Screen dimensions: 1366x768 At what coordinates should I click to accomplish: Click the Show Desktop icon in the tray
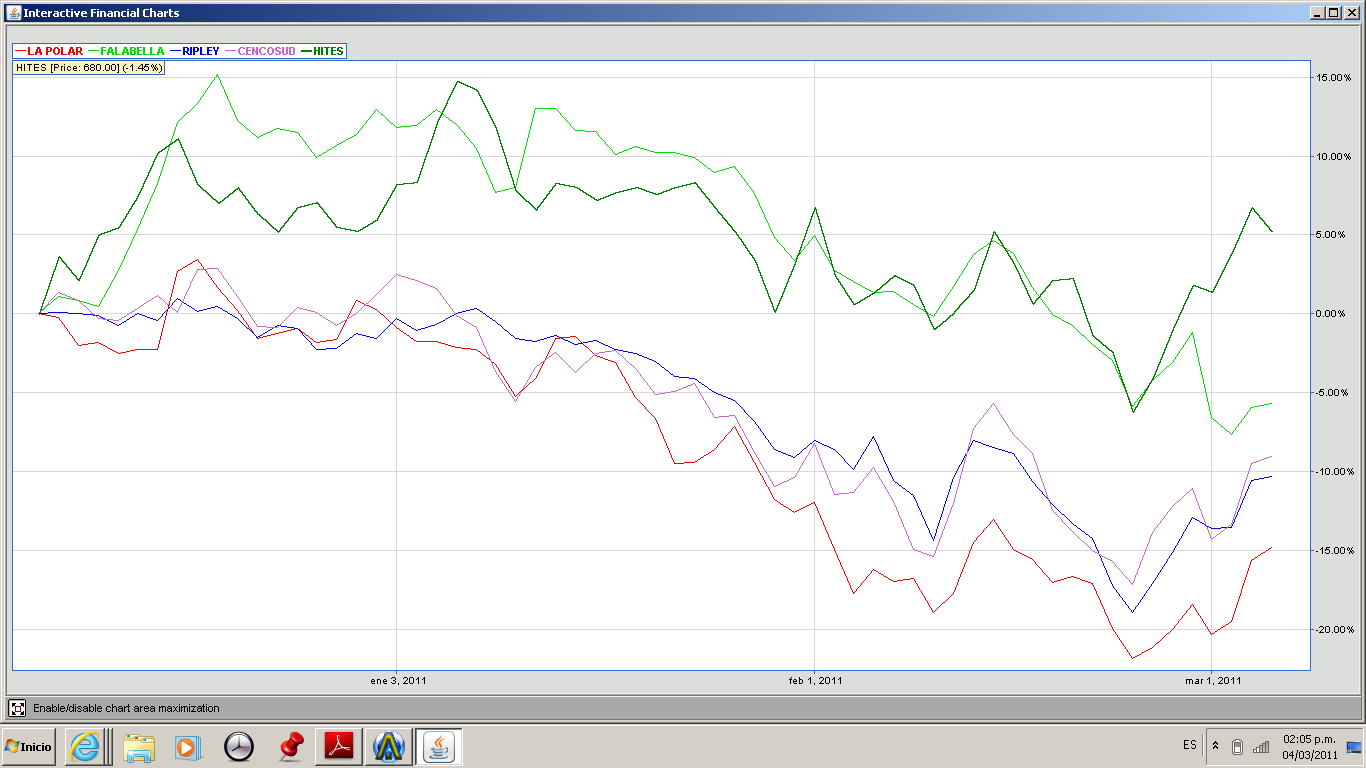(1354, 747)
